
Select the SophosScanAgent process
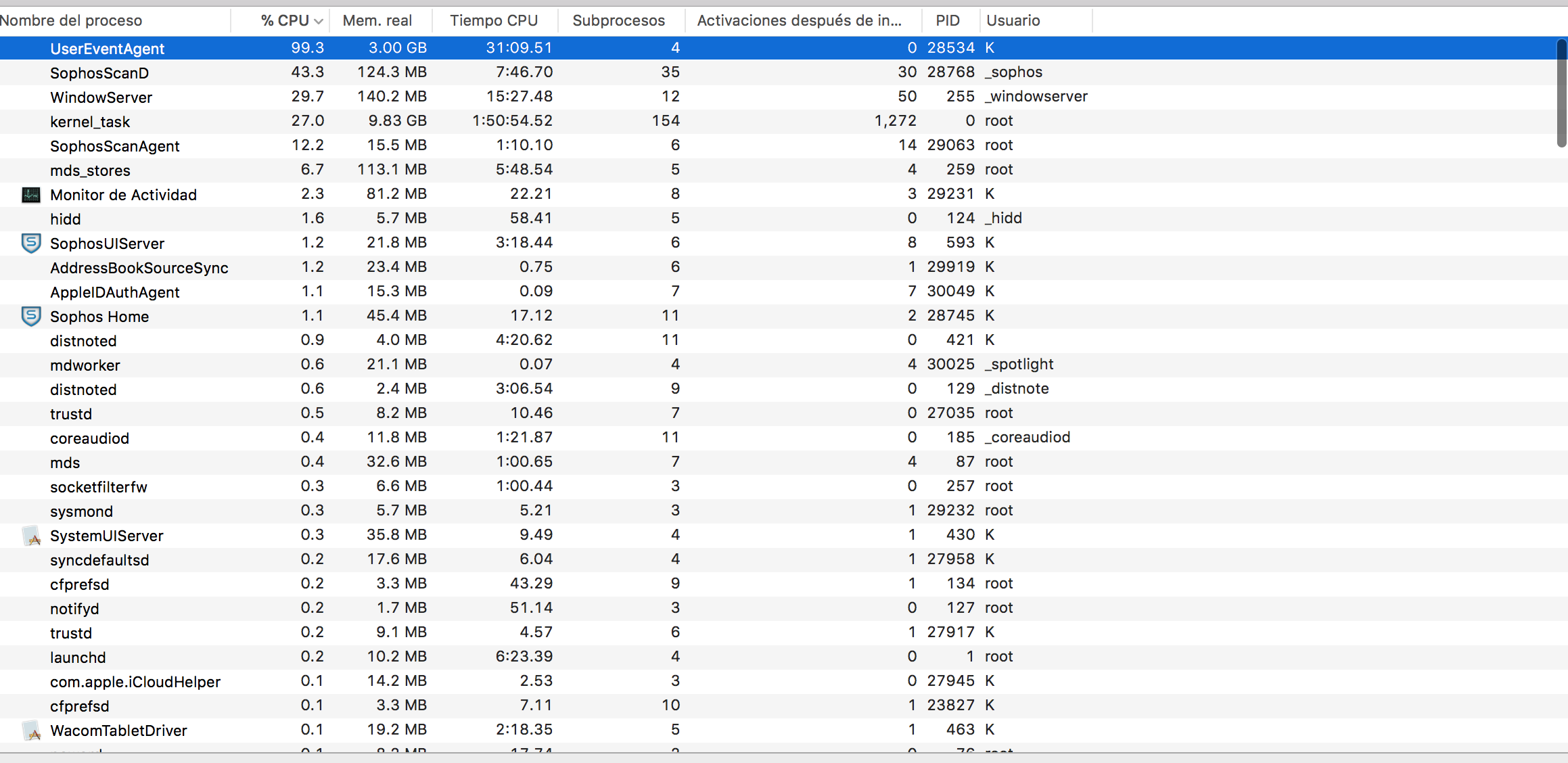pyautogui.click(x=115, y=146)
